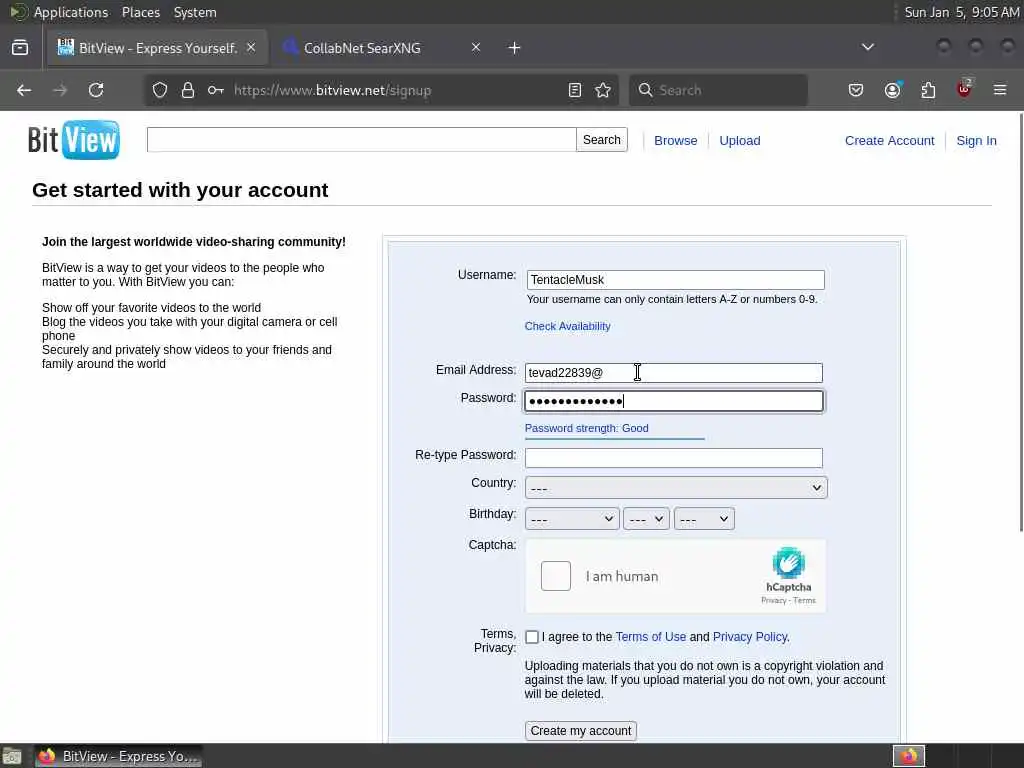
Task: Bookmark this page with the star
Action: [603, 90]
